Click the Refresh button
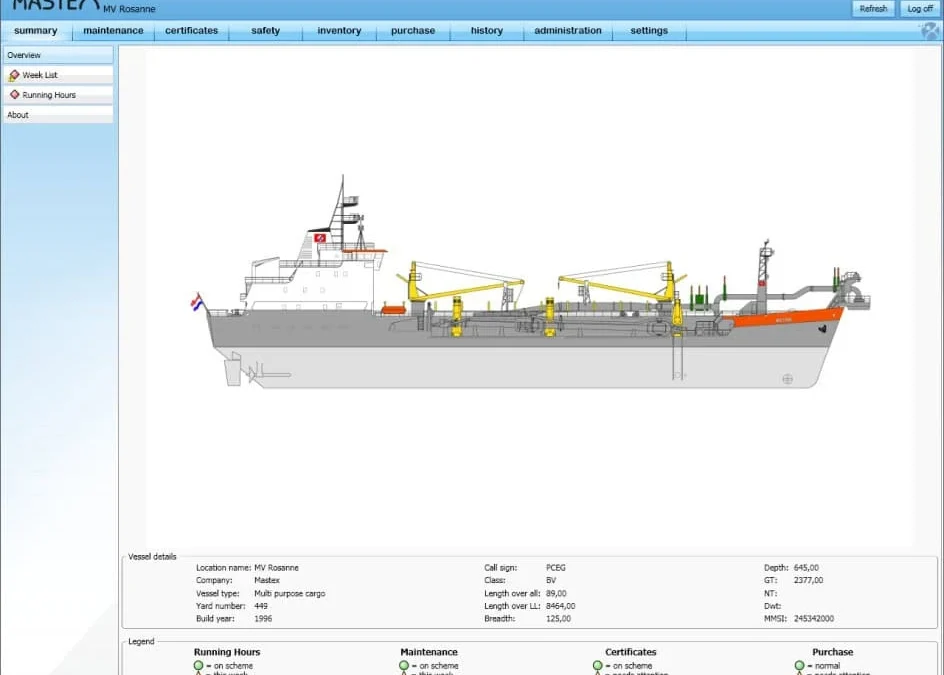This screenshot has width=944, height=675. (x=872, y=8)
